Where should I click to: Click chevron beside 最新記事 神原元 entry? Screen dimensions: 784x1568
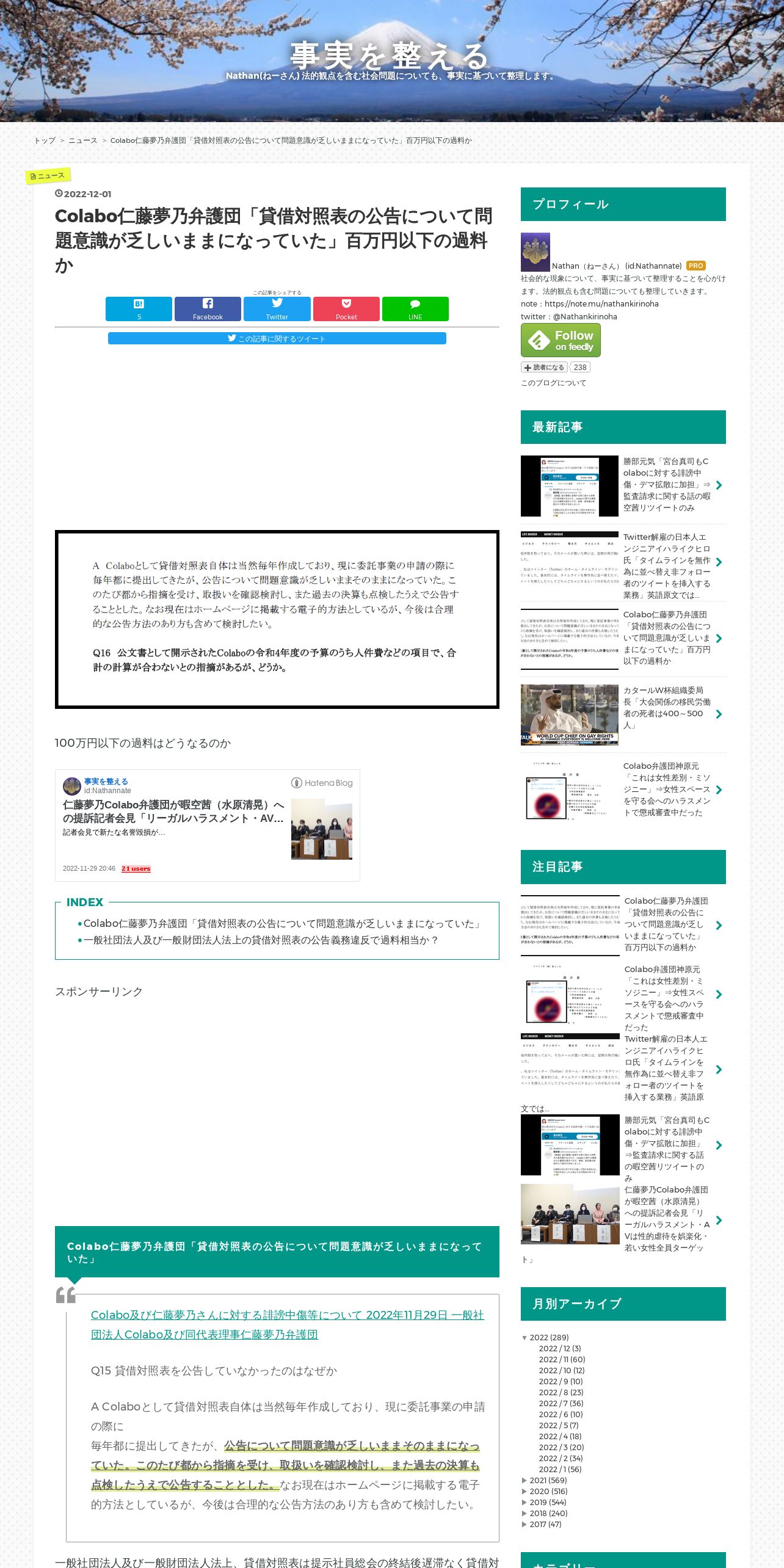pyautogui.click(x=719, y=790)
